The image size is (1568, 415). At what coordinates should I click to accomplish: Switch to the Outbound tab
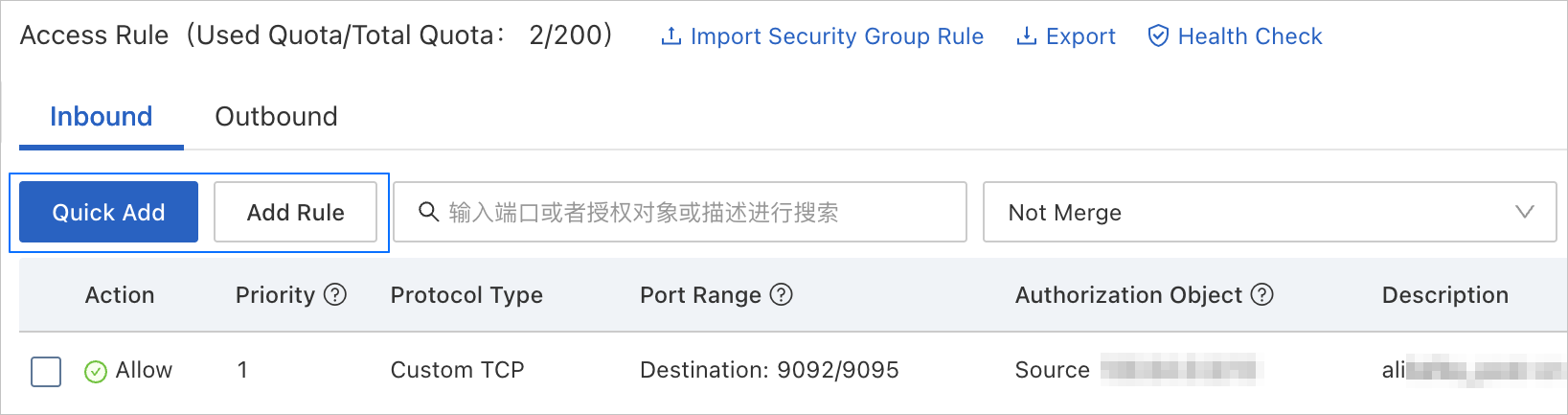pyautogui.click(x=276, y=117)
